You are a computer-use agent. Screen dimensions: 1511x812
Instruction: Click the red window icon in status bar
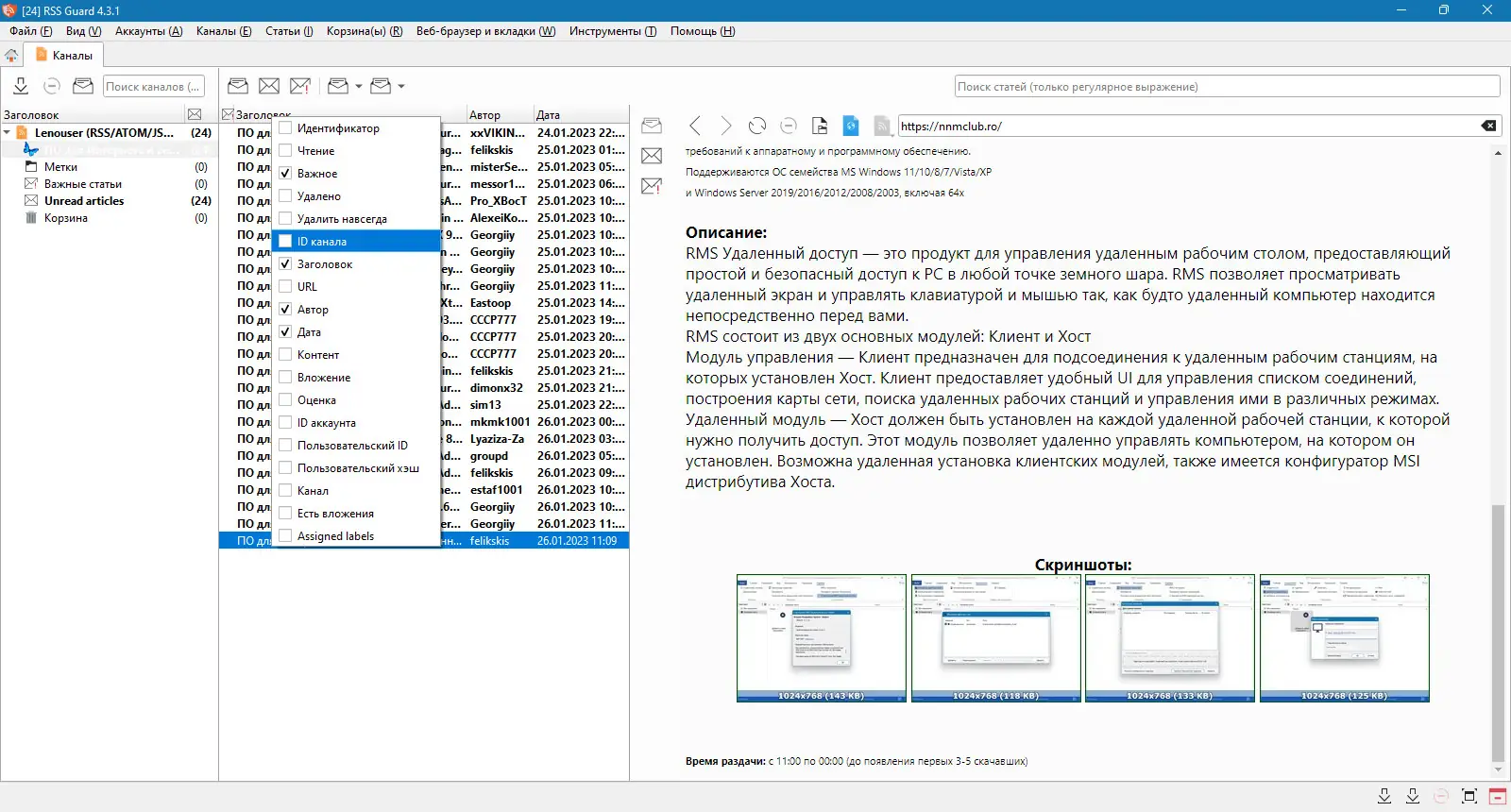1497,796
